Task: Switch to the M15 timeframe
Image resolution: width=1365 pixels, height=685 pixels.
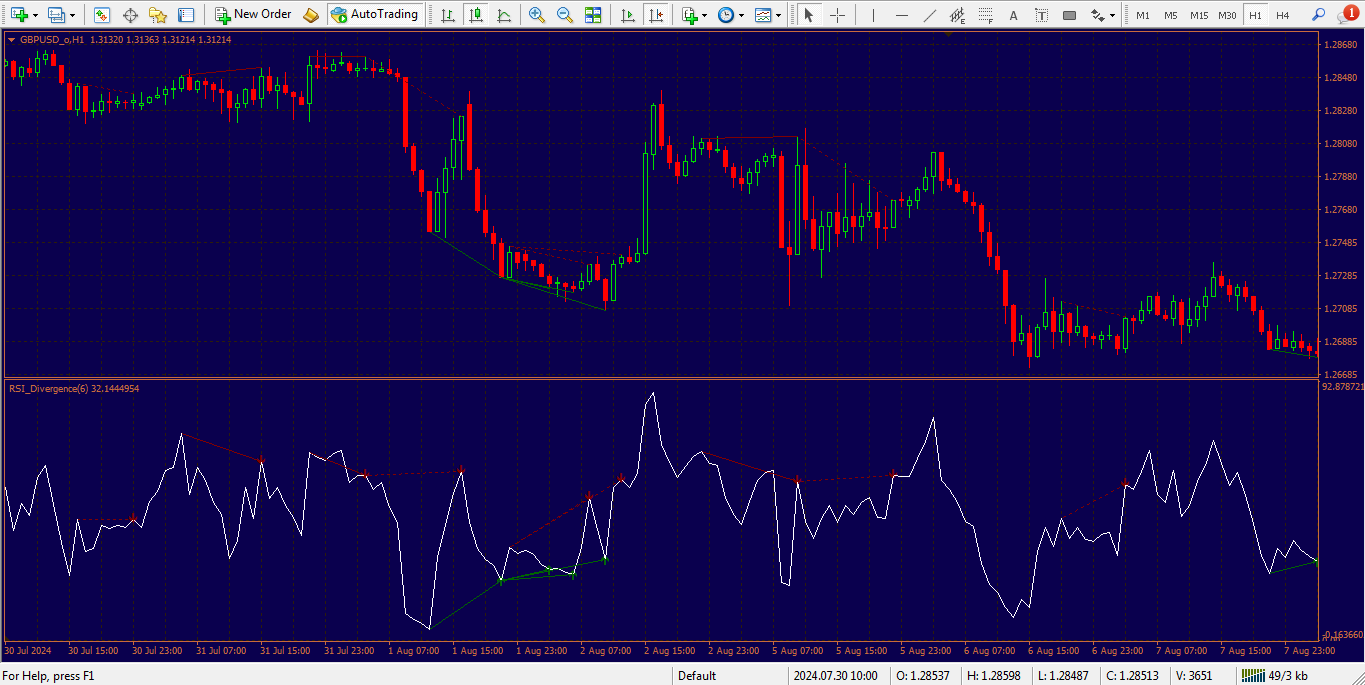Action: point(1199,15)
